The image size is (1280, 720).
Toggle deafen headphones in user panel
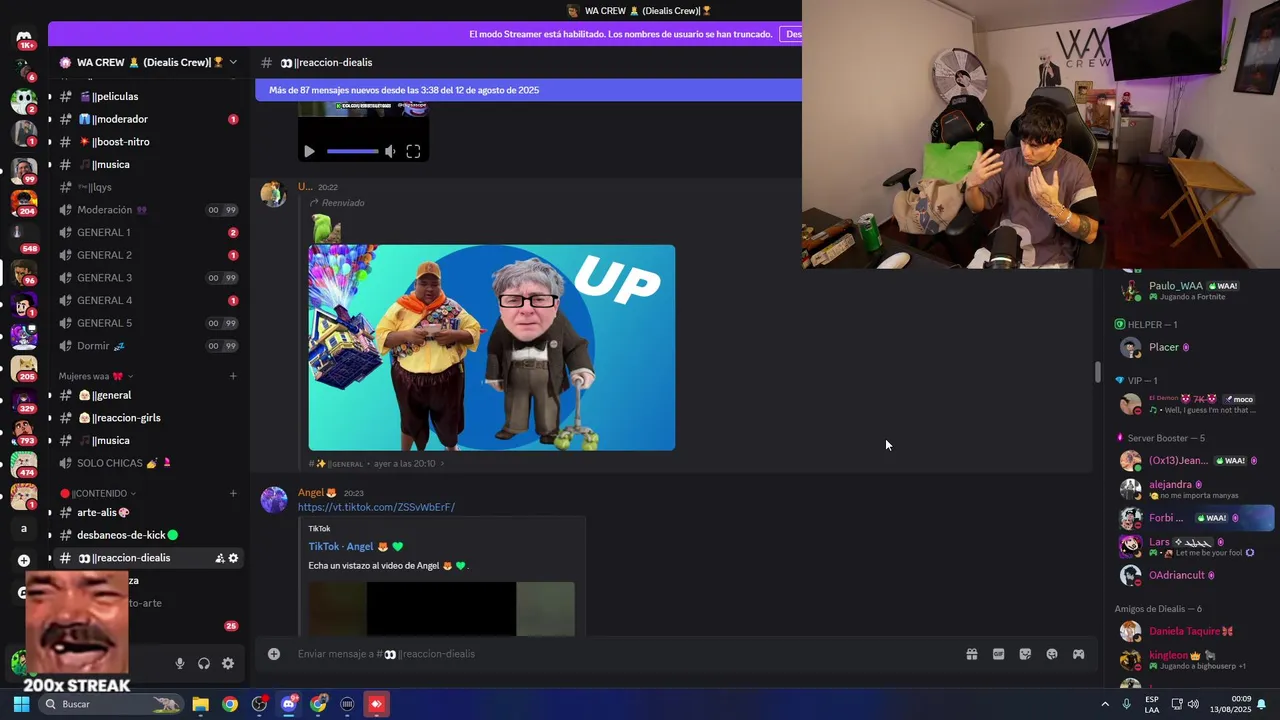(204, 663)
